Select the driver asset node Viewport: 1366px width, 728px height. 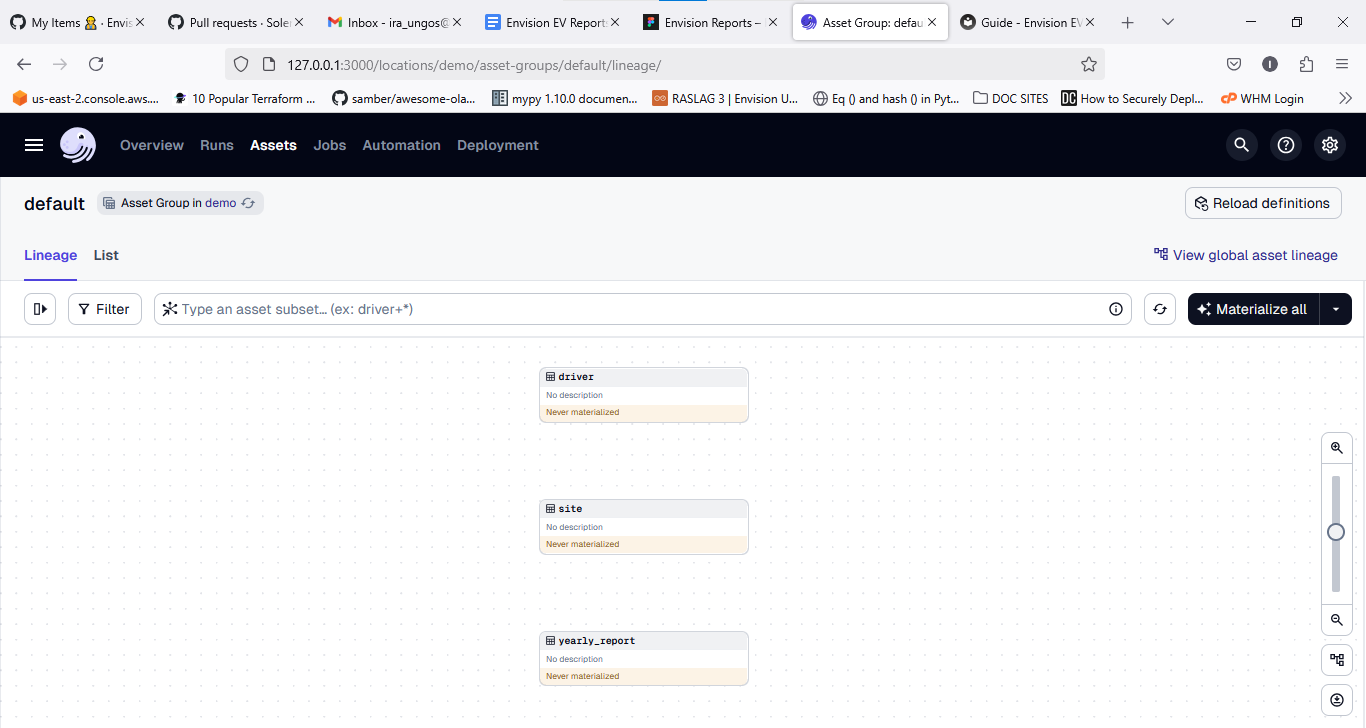point(644,394)
